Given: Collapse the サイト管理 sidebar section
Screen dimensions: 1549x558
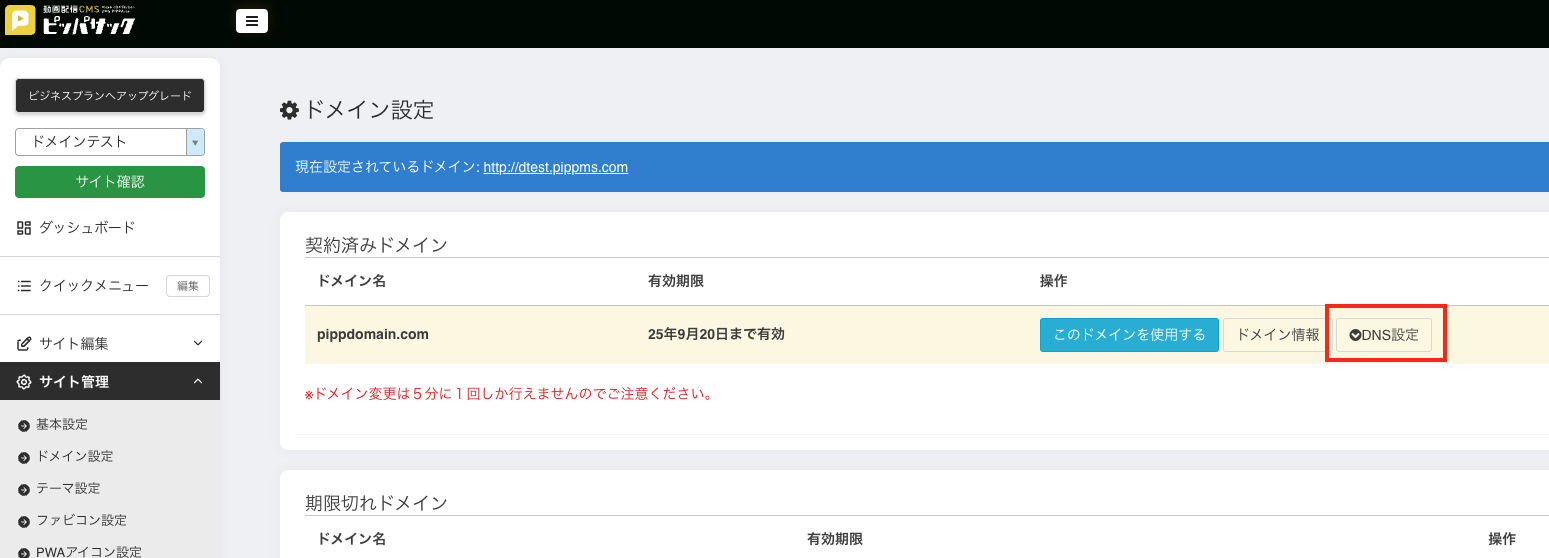Looking at the screenshot, I should 197,382.
